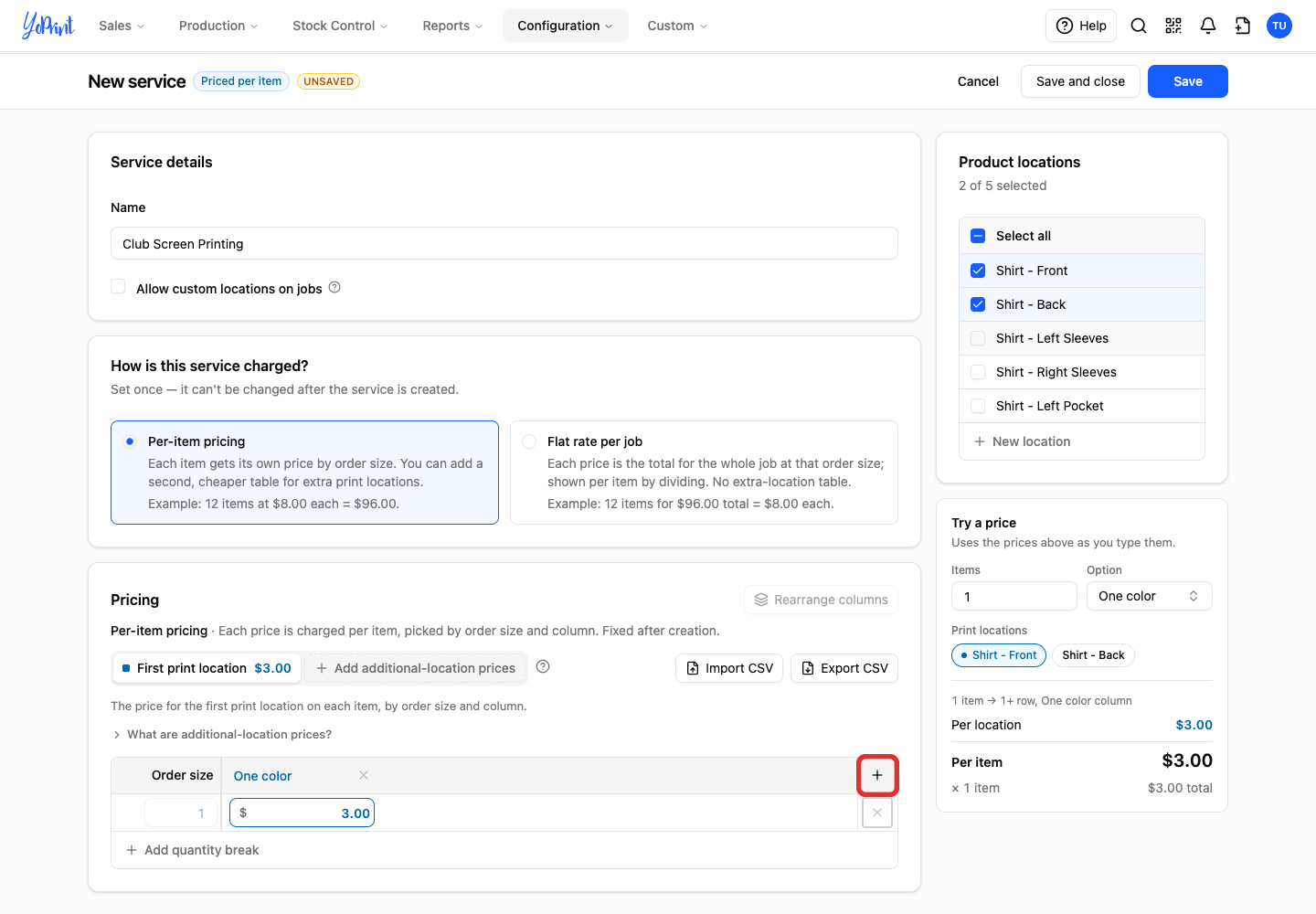The width and height of the screenshot is (1316, 914).
Task: Open the YoPrint home logo
Action: [x=48, y=26]
